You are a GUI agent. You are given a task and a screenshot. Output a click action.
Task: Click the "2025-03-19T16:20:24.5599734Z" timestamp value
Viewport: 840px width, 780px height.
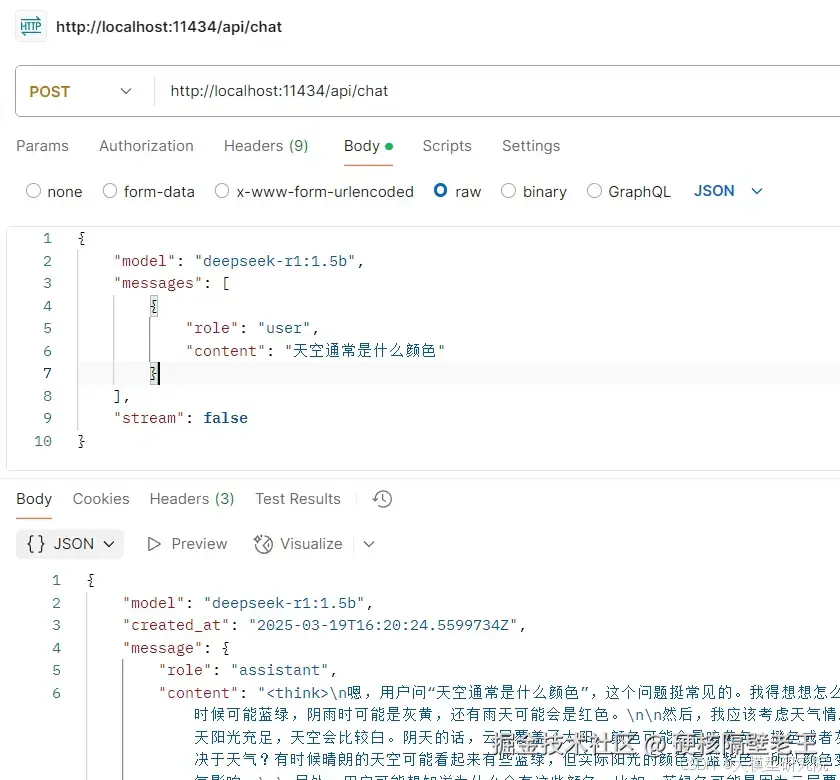pyautogui.click(x=383, y=625)
